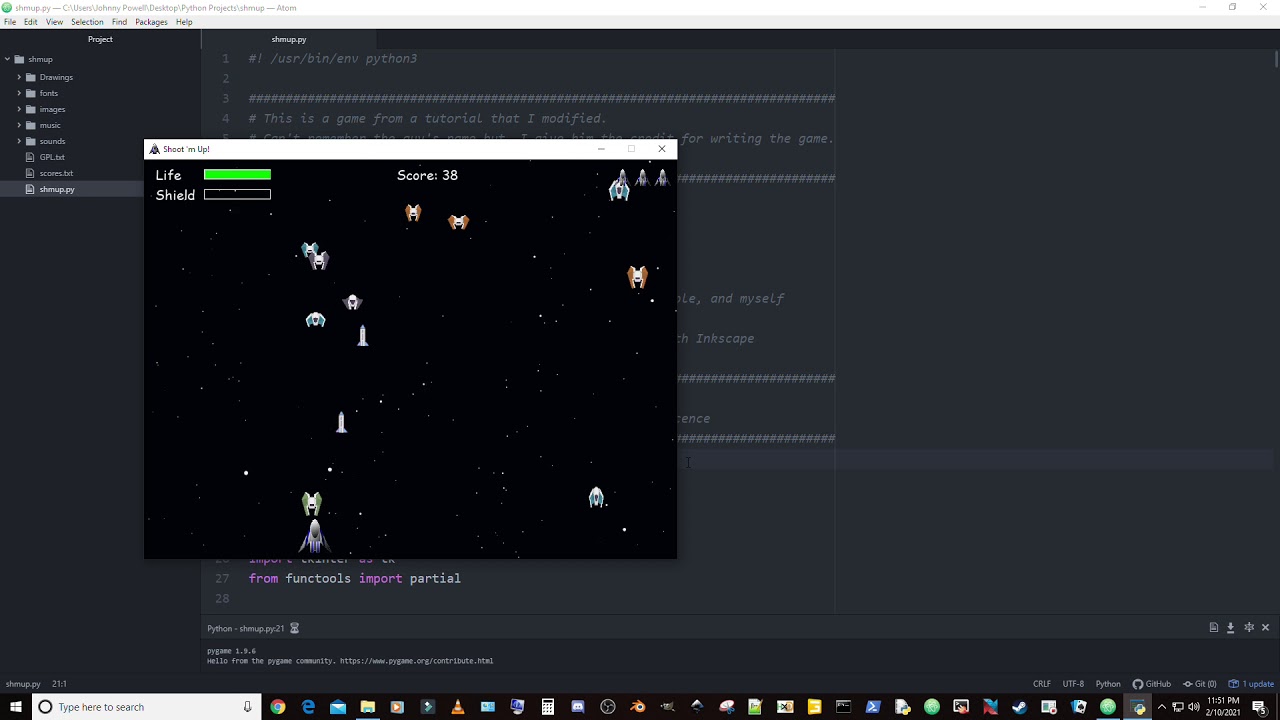The image size is (1280, 720).
Task: Click the download arrow icon in output panel
Action: [1230, 628]
